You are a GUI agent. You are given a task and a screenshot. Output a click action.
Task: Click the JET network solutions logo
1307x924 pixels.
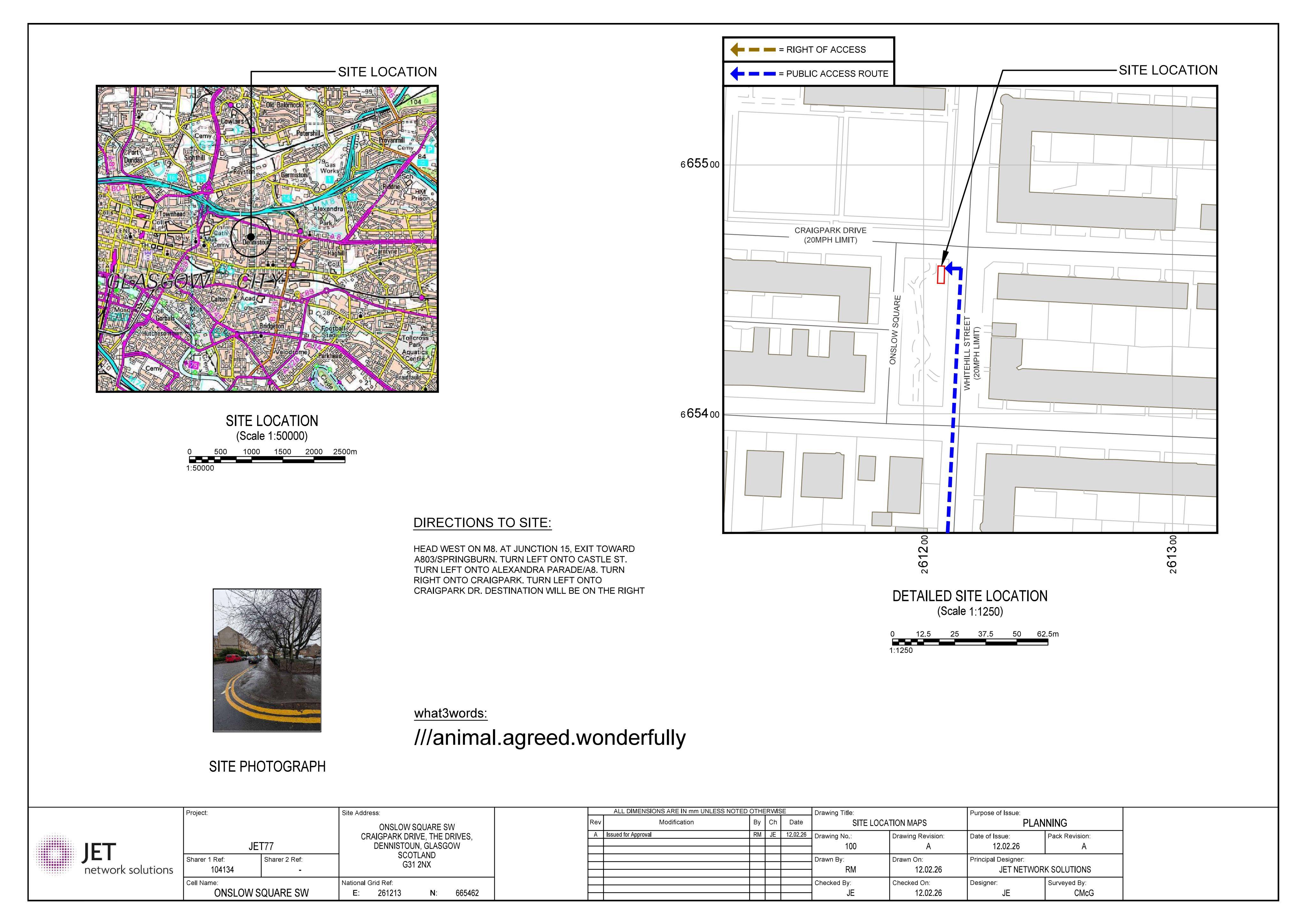[x=105, y=854]
